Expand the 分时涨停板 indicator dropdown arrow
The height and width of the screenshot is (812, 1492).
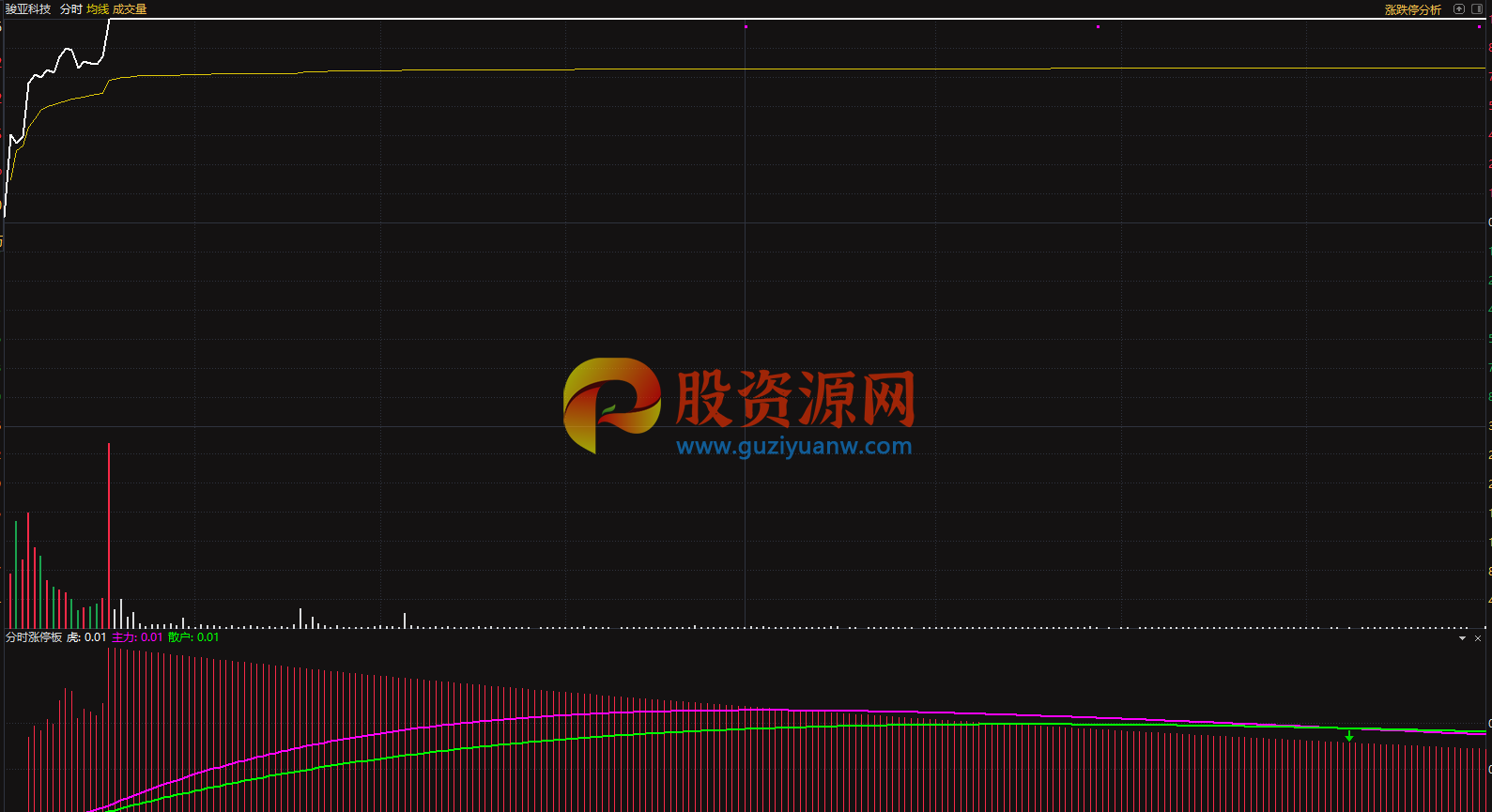pyautogui.click(x=1462, y=638)
